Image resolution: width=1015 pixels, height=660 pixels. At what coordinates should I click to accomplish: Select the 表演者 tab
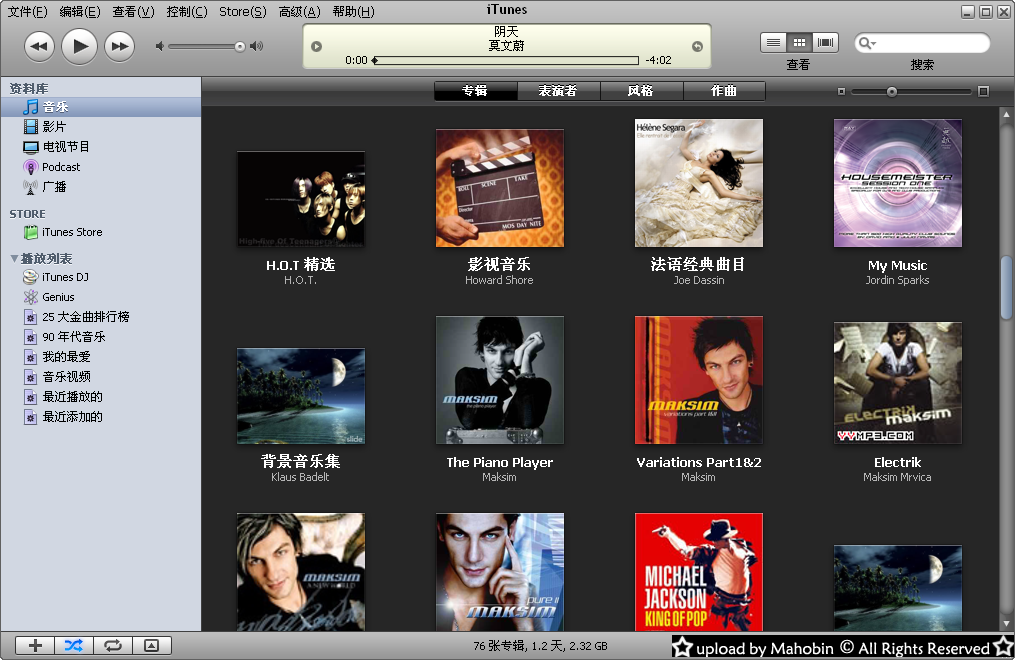point(559,91)
